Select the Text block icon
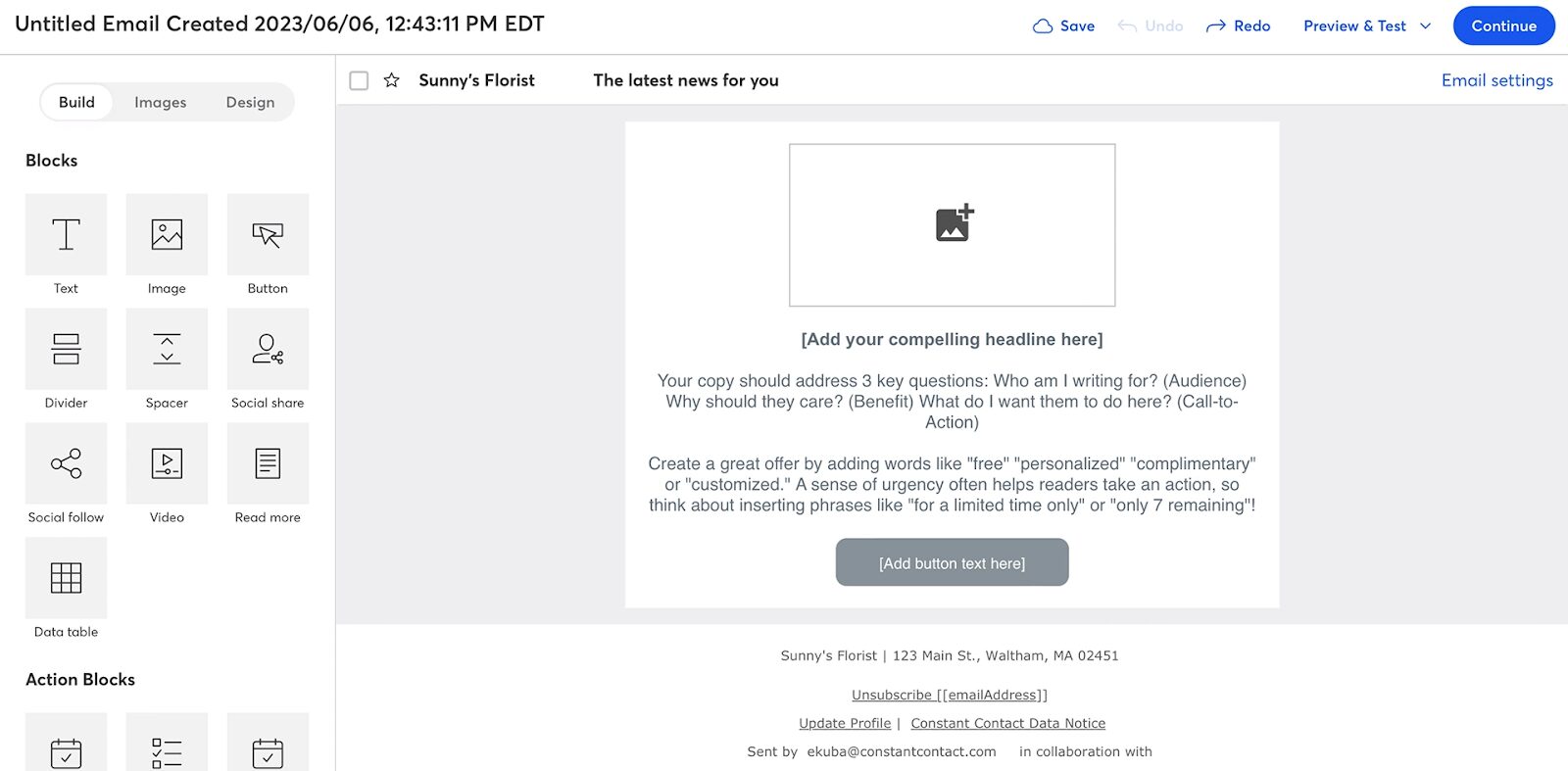The width and height of the screenshot is (1568, 771). (66, 235)
